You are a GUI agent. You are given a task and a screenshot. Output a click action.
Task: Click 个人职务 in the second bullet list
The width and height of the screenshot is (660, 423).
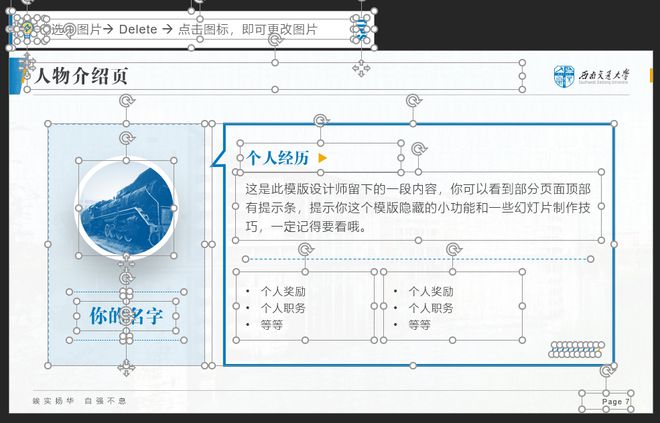(x=431, y=308)
